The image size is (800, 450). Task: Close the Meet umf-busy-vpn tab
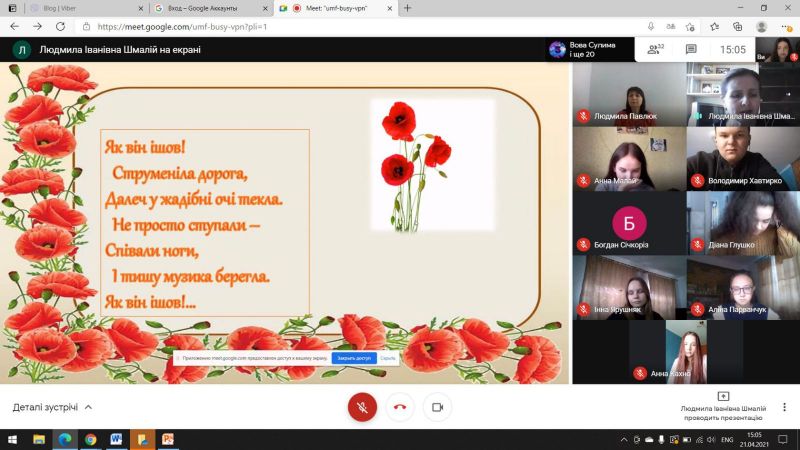pyautogui.click(x=390, y=8)
